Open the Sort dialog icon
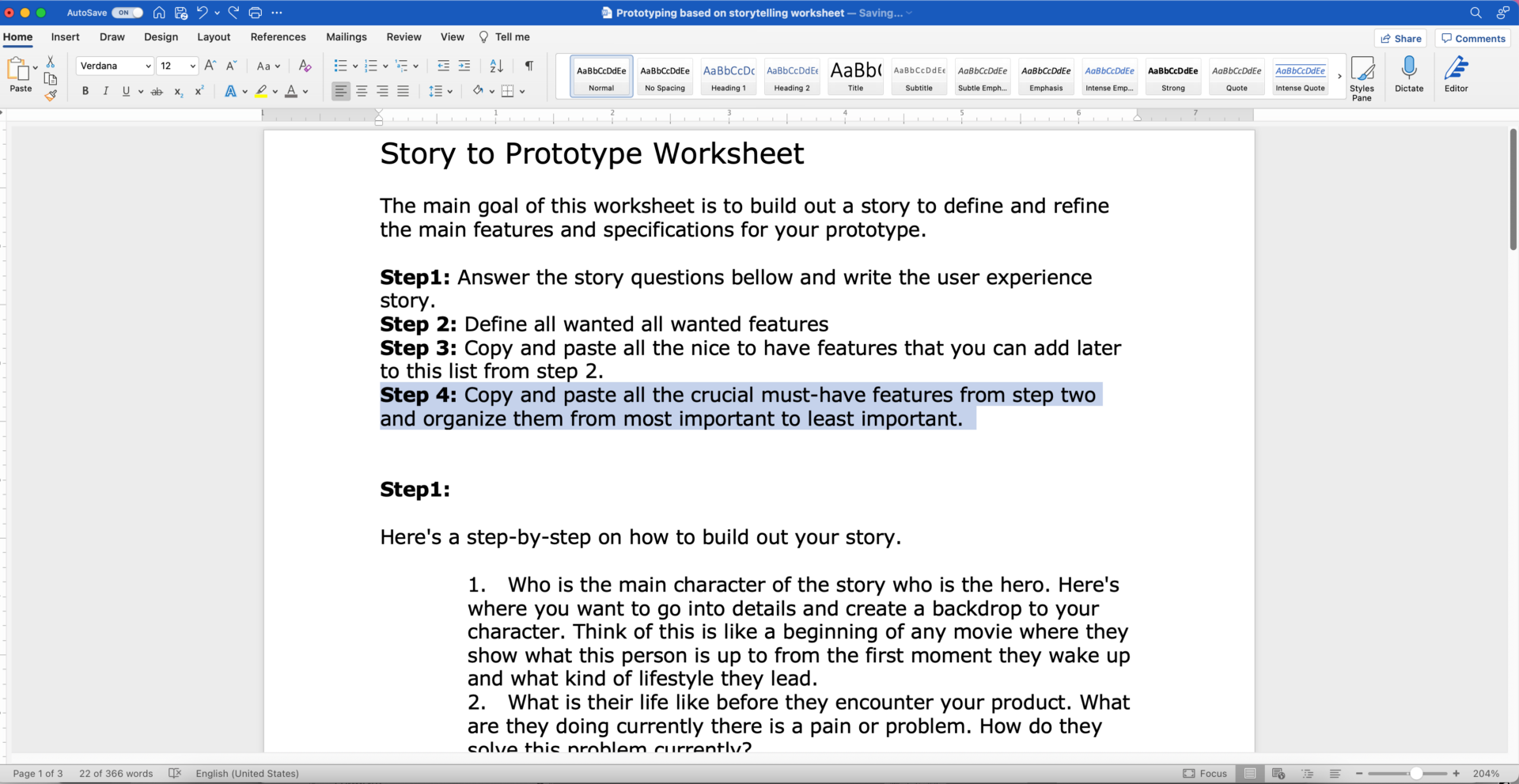Viewport: 1519px width, 784px height. click(497, 66)
